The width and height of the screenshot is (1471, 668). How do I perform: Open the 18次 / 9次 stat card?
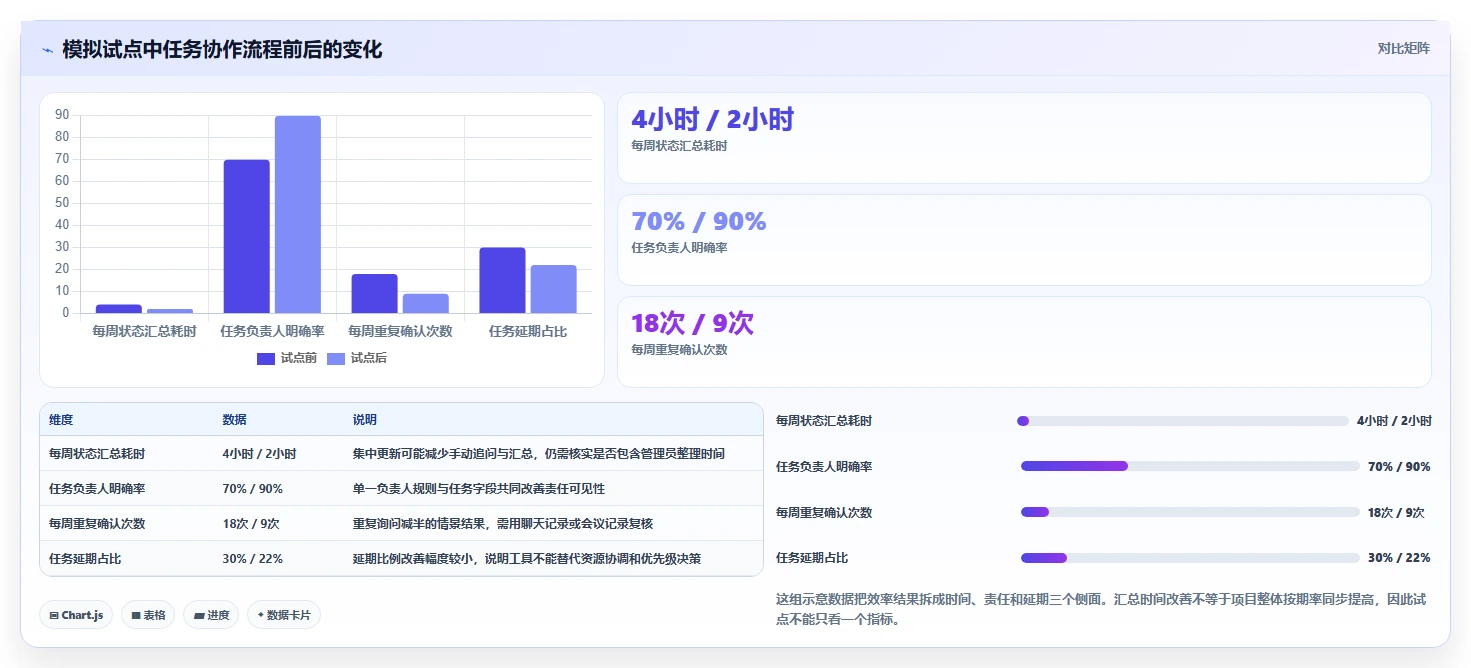(1024, 342)
